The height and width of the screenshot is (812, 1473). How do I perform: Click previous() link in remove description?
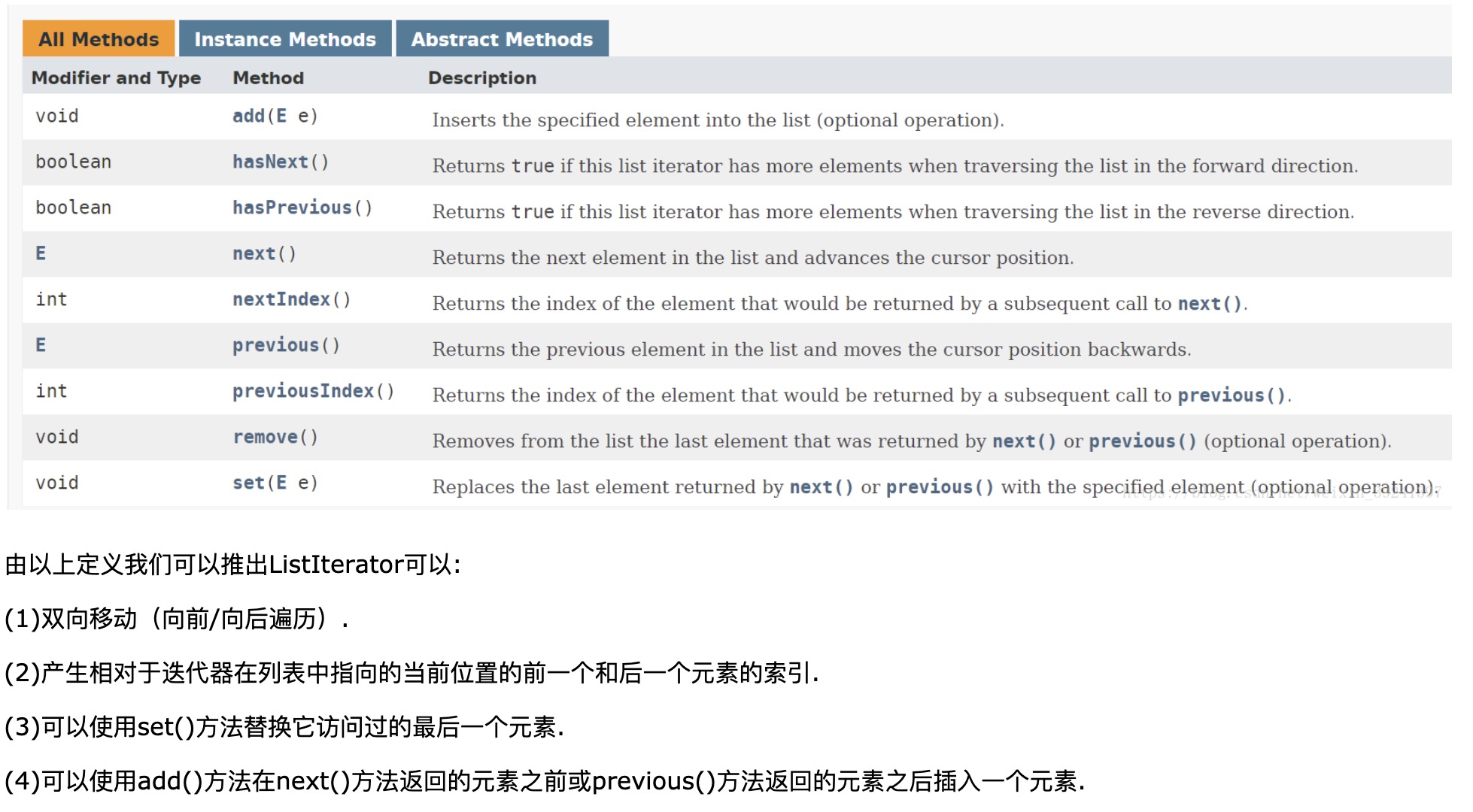(1143, 441)
